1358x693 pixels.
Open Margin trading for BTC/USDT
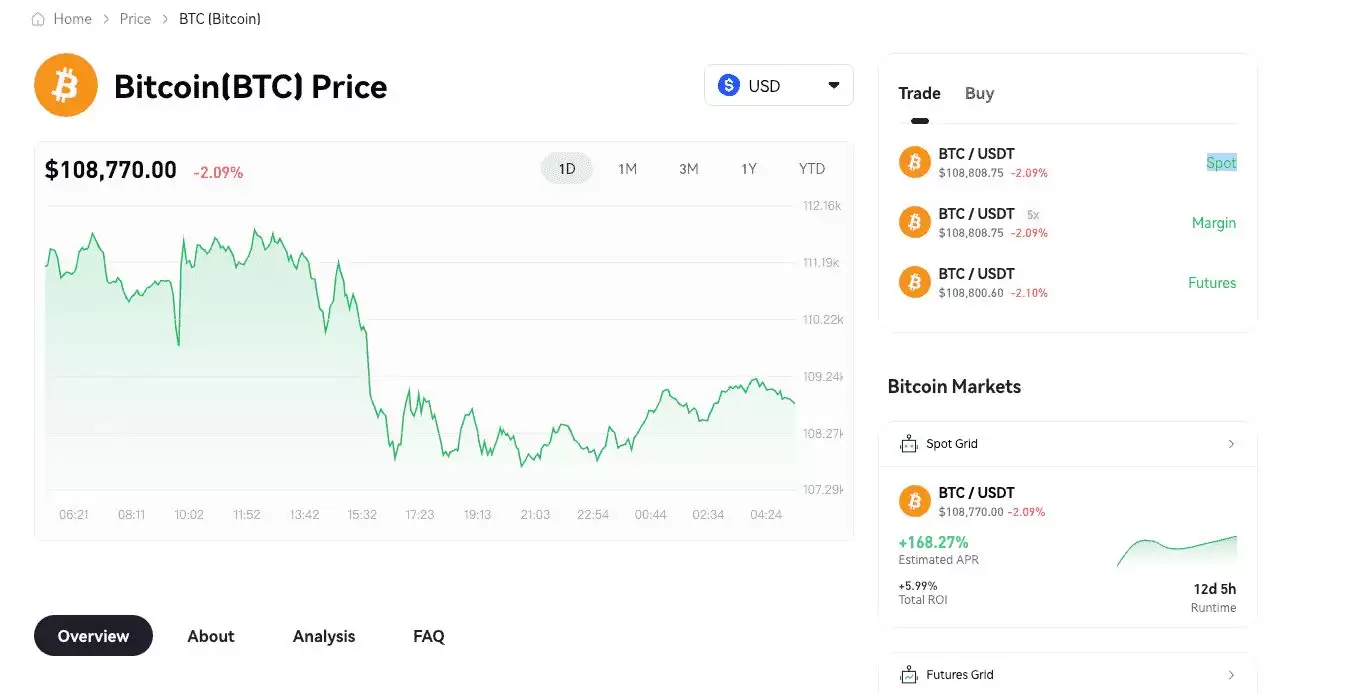point(1213,222)
